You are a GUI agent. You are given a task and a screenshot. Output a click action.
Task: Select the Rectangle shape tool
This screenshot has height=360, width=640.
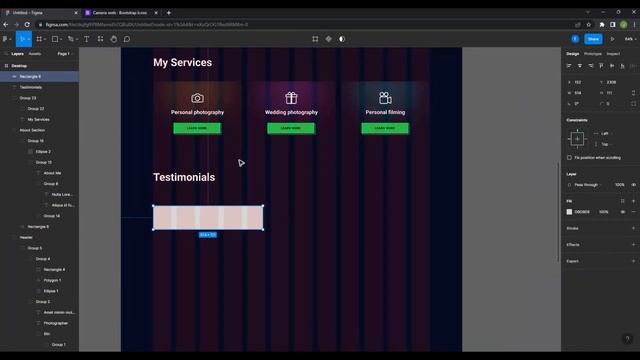pyautogui.click(x=55, y=39)
